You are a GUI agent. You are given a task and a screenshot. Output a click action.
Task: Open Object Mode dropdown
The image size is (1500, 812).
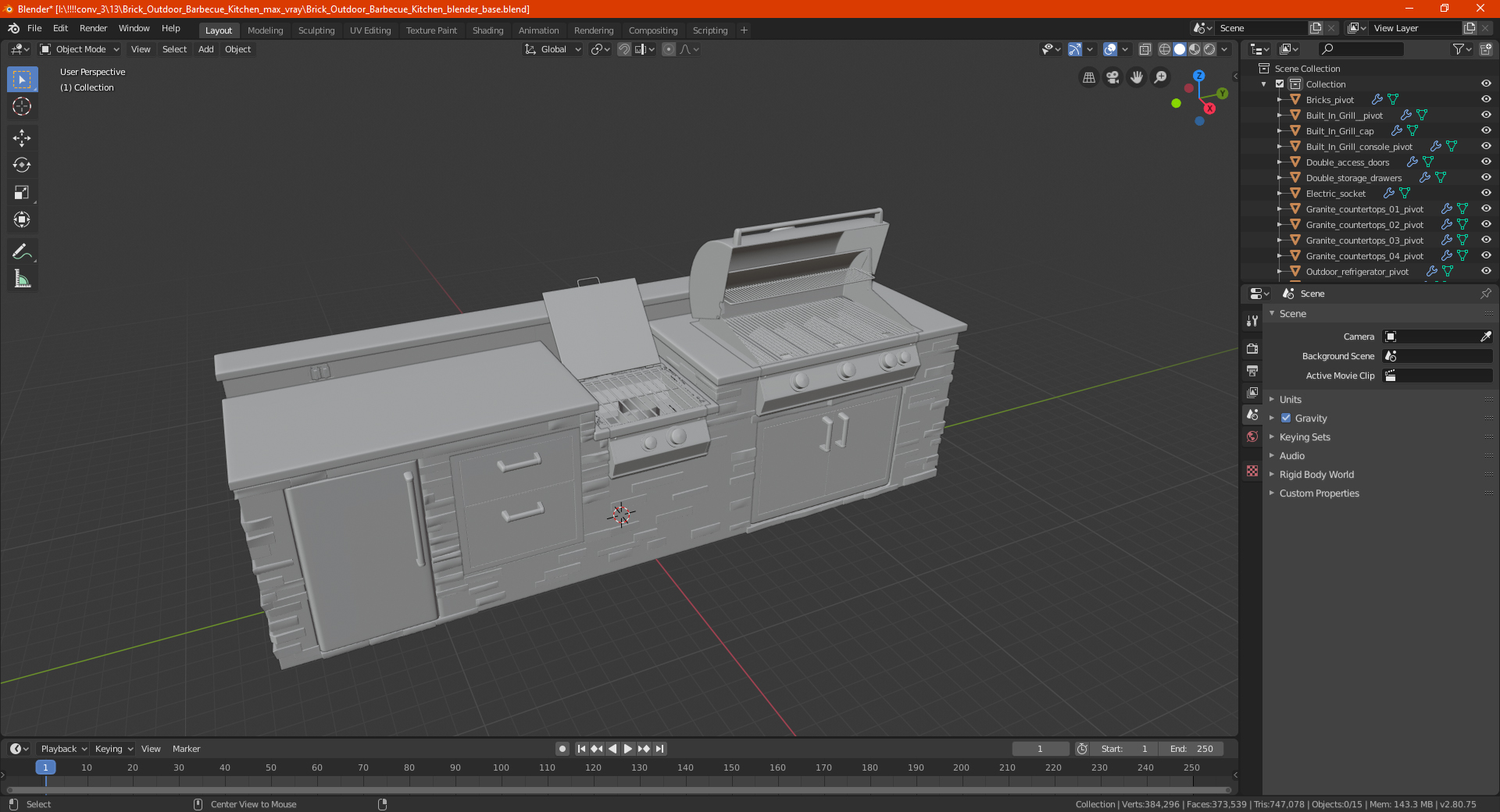80,49
